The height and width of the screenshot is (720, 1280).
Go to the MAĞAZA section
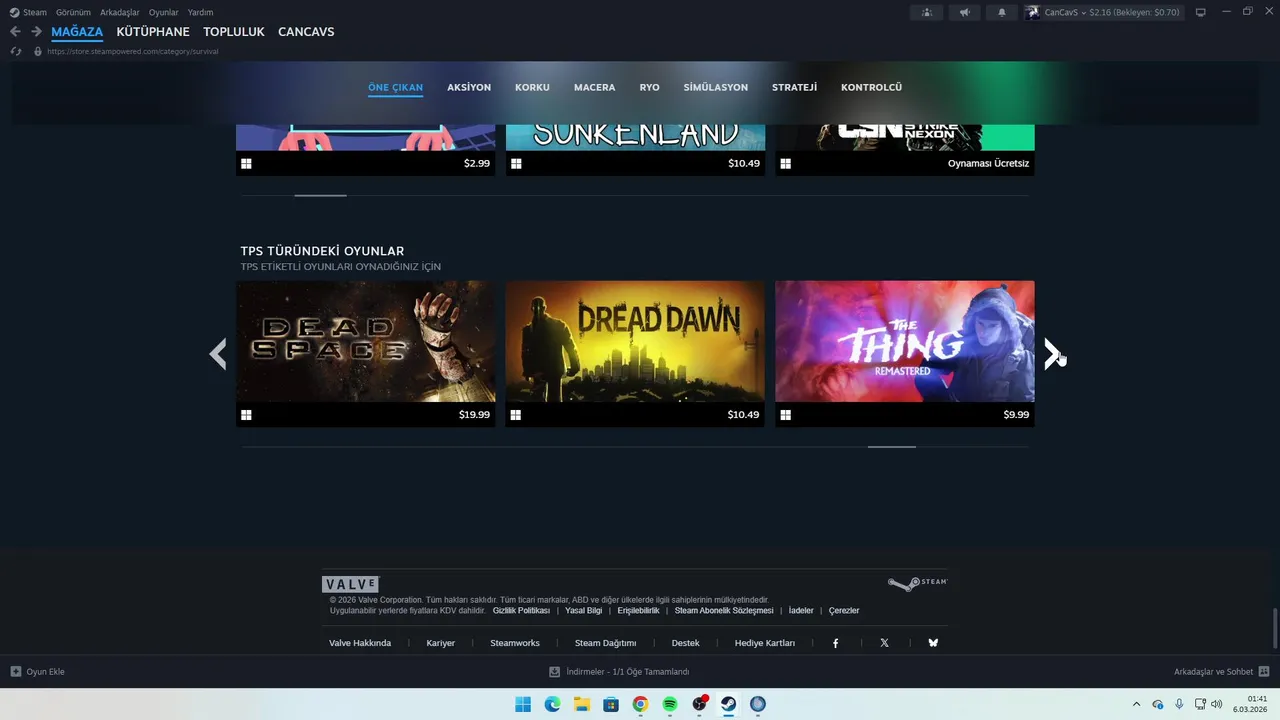click(77, 32)
